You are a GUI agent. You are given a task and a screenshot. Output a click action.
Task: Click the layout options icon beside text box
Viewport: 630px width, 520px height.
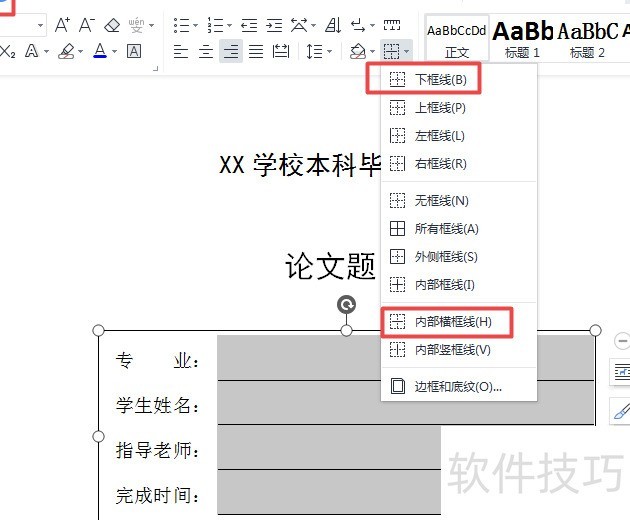pyautogui.click(x=621, y=372)
